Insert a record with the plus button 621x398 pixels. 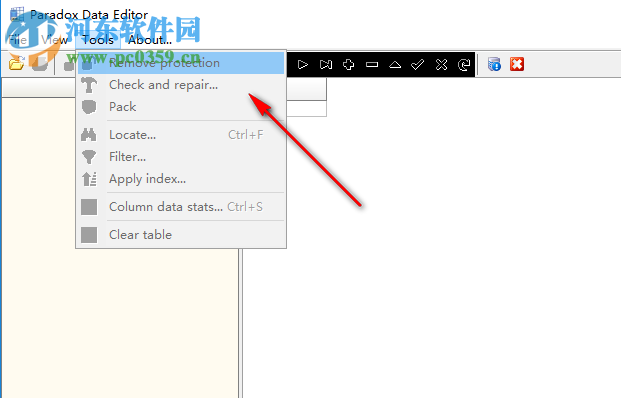(x=349, y=65)
